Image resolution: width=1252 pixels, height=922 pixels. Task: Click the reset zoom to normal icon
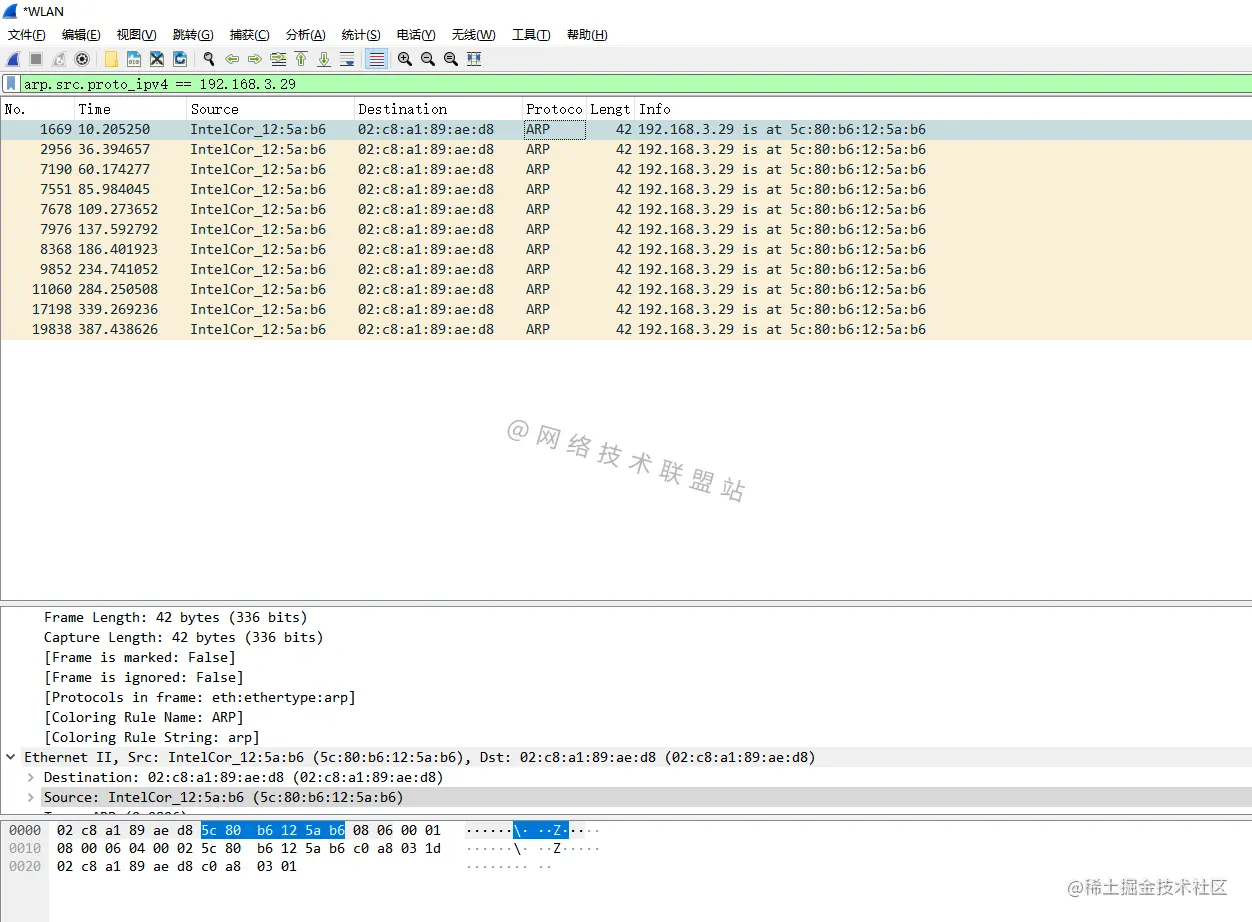tap(451, 59)
